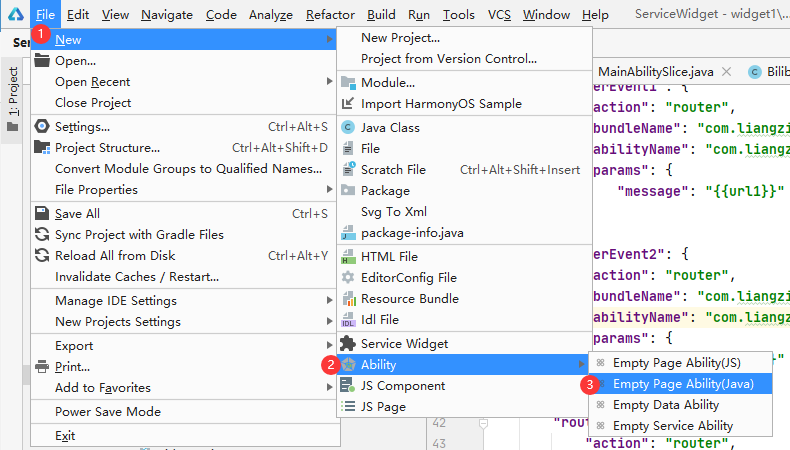Viewport: 790px width, 450px height.
Task: Click the Import HarmonyOS Sample icon
Action: [348, 103]
